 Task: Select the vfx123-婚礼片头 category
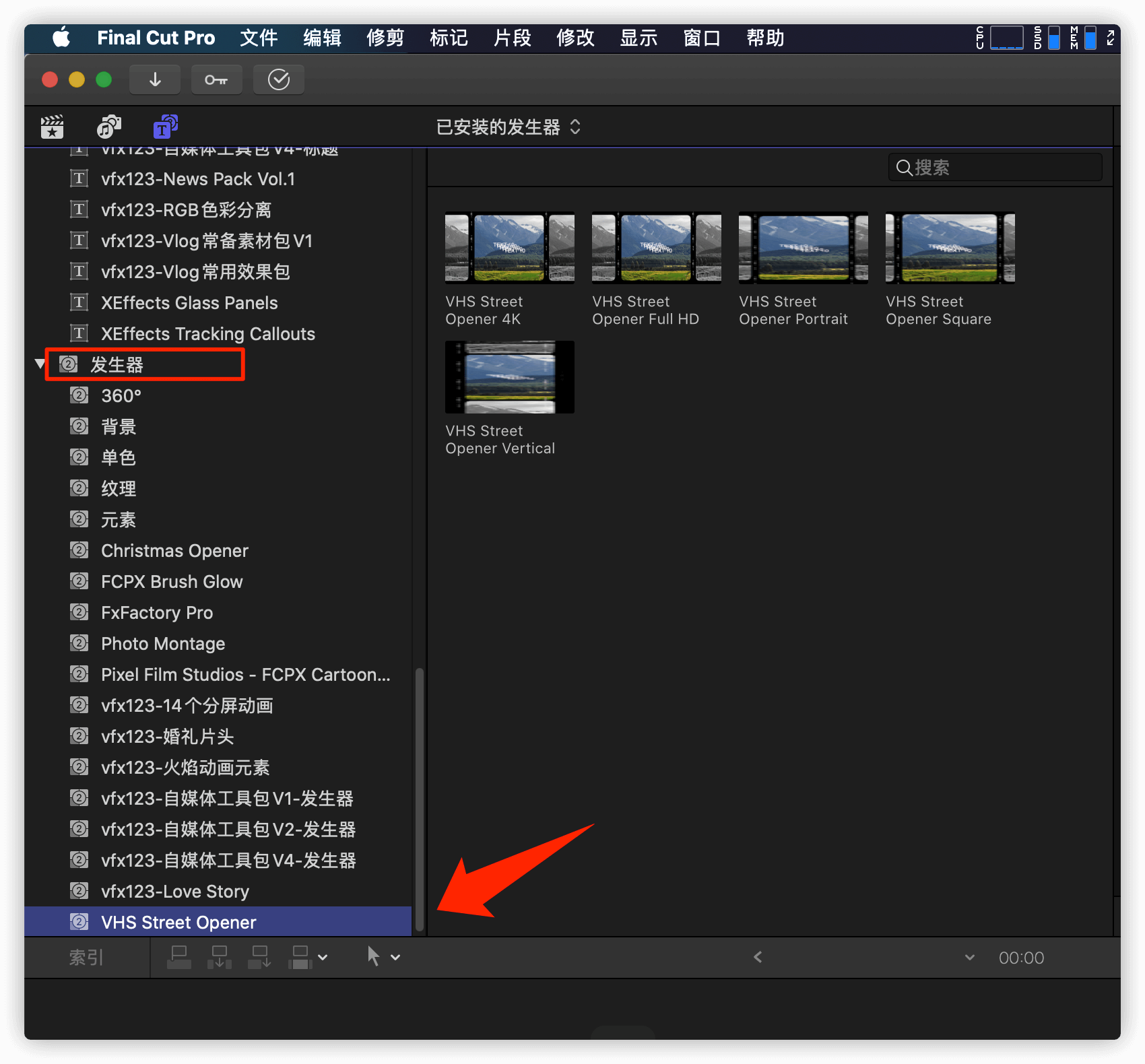click(218, 736)
